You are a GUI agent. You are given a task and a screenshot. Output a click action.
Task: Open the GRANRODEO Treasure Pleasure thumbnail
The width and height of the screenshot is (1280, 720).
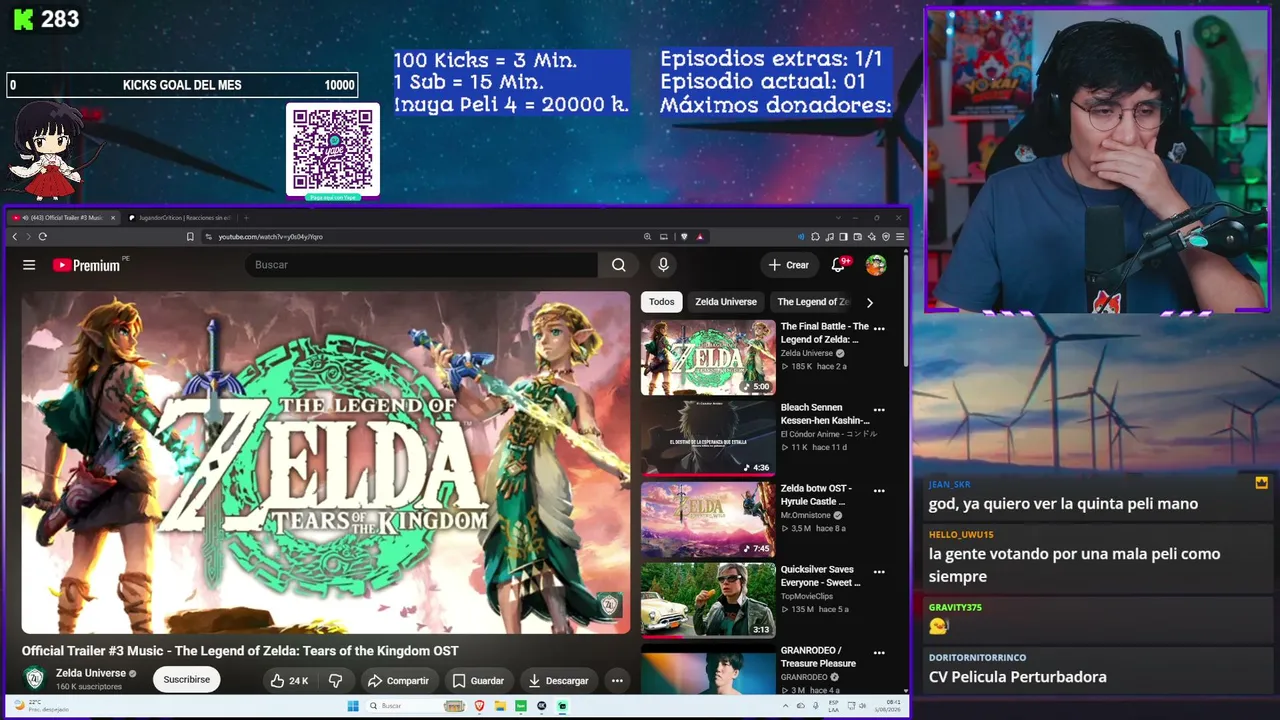[708, 669]
